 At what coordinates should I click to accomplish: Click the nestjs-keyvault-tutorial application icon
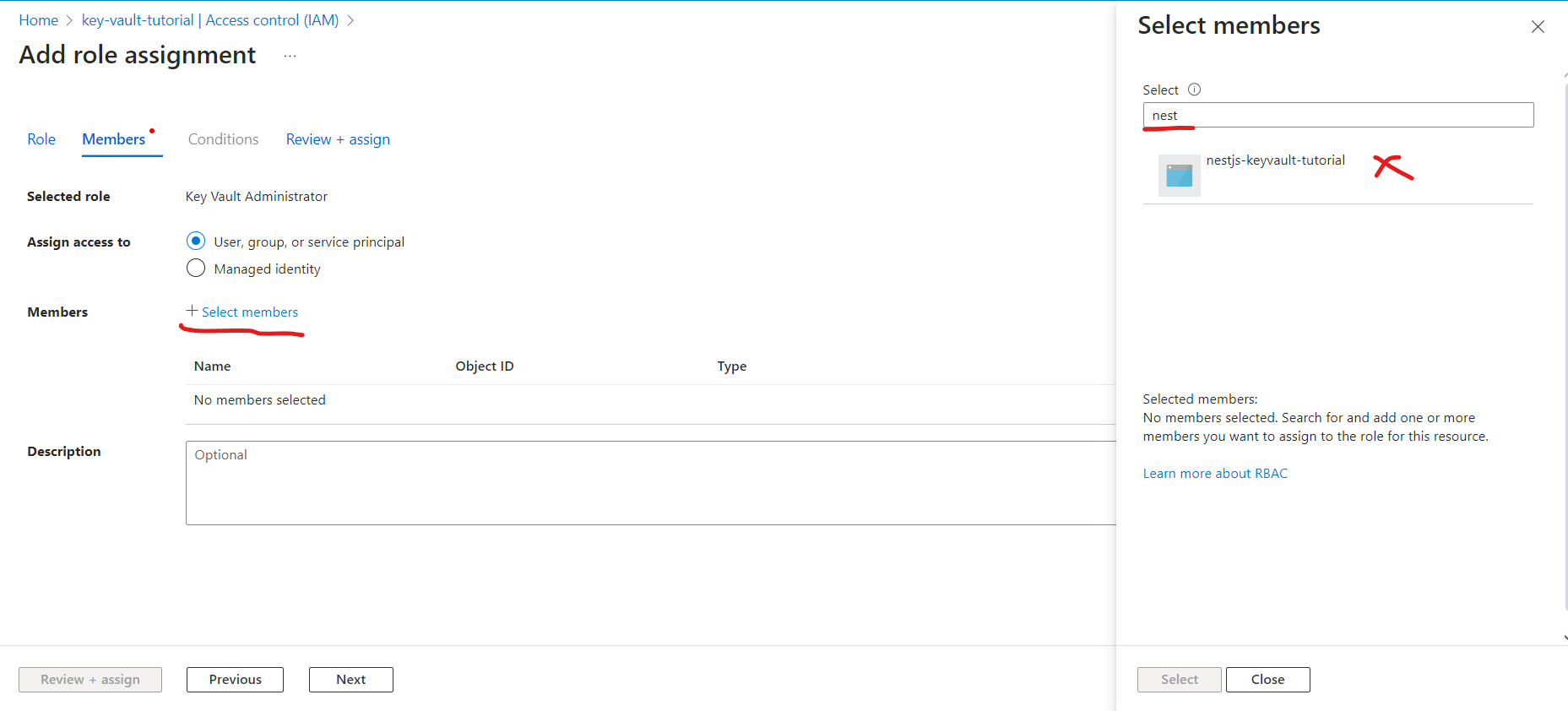(x=1180, y=176)
